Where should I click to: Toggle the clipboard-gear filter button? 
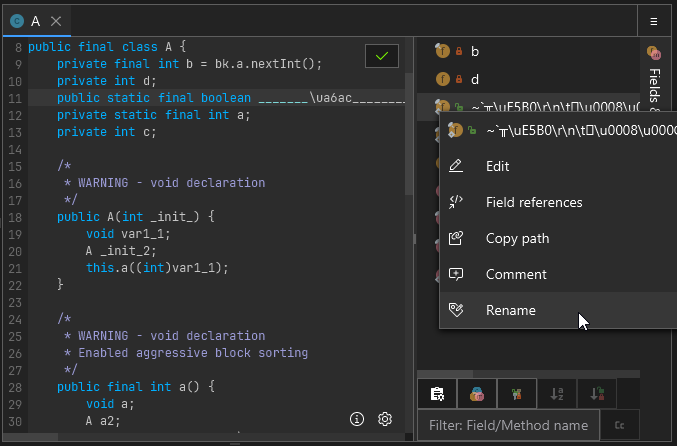click(437, 394)
